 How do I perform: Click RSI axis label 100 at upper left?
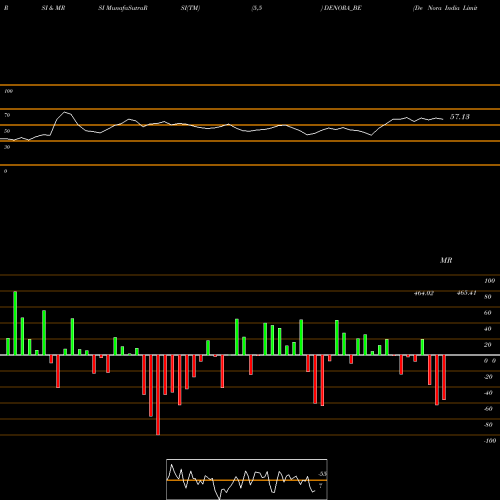[8, 91]
